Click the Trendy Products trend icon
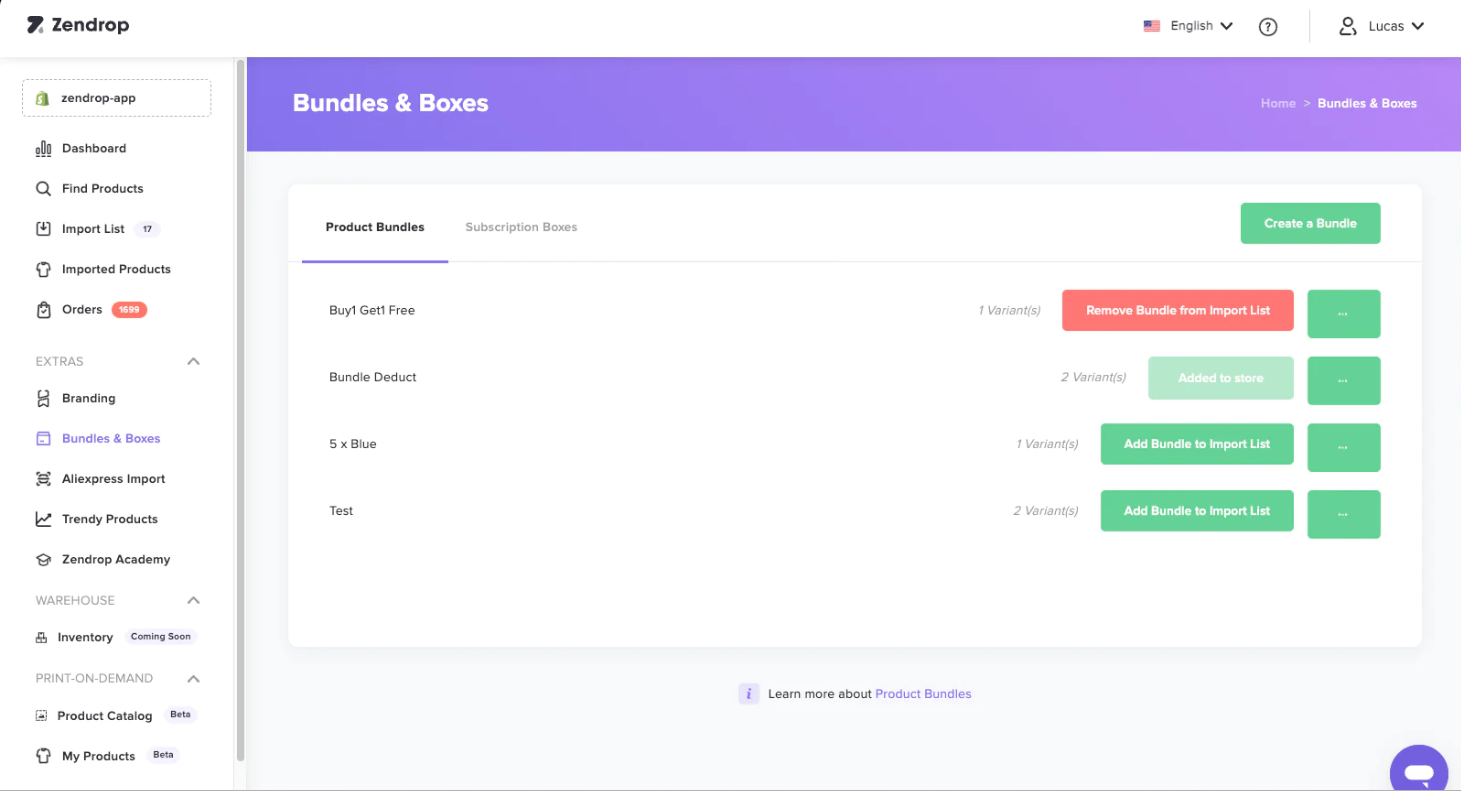The height and width of the screenshot is (791, 1461). point(43,519)
